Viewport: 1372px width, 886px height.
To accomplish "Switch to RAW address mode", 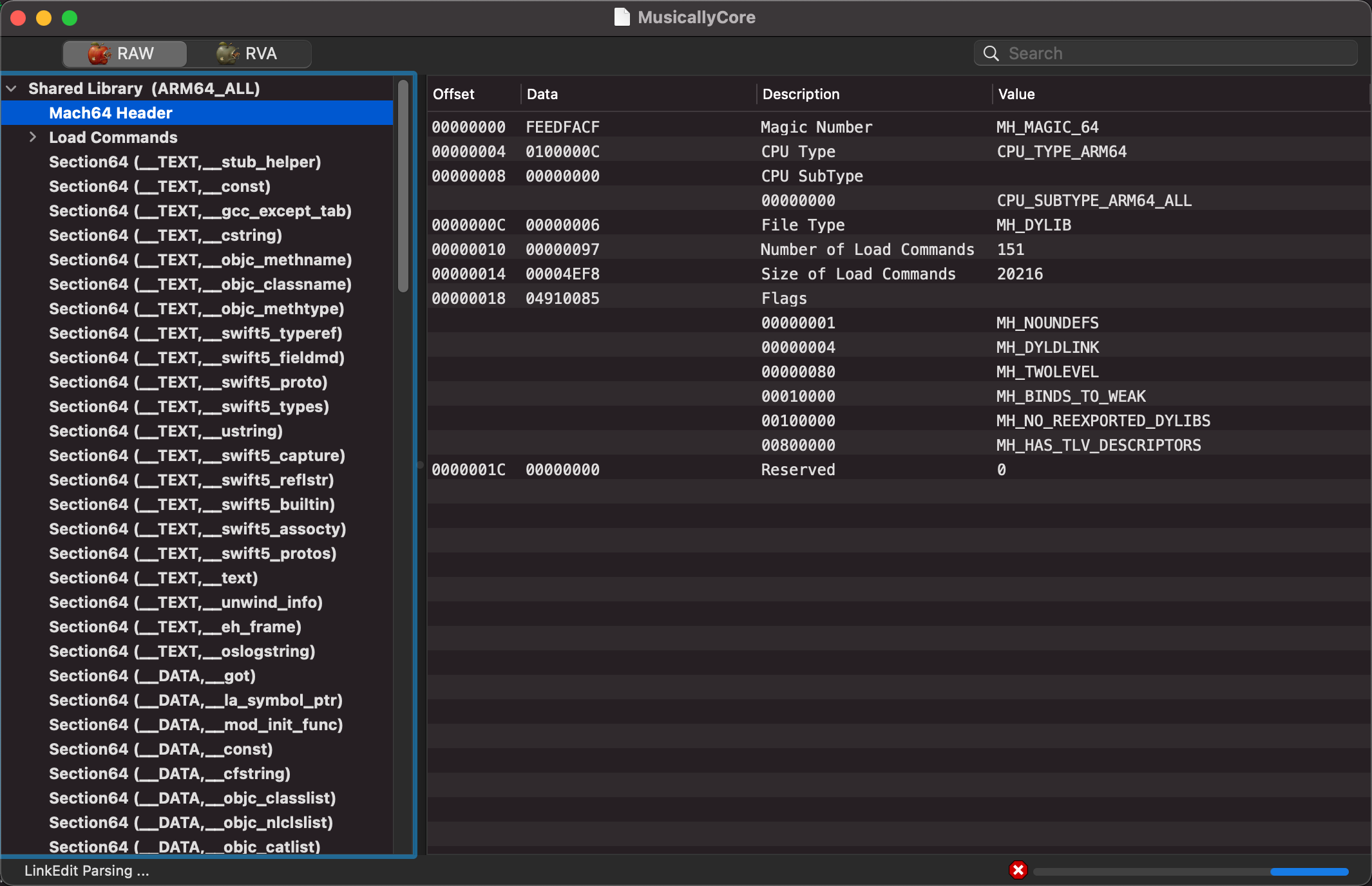I will [x=125, y=53].
